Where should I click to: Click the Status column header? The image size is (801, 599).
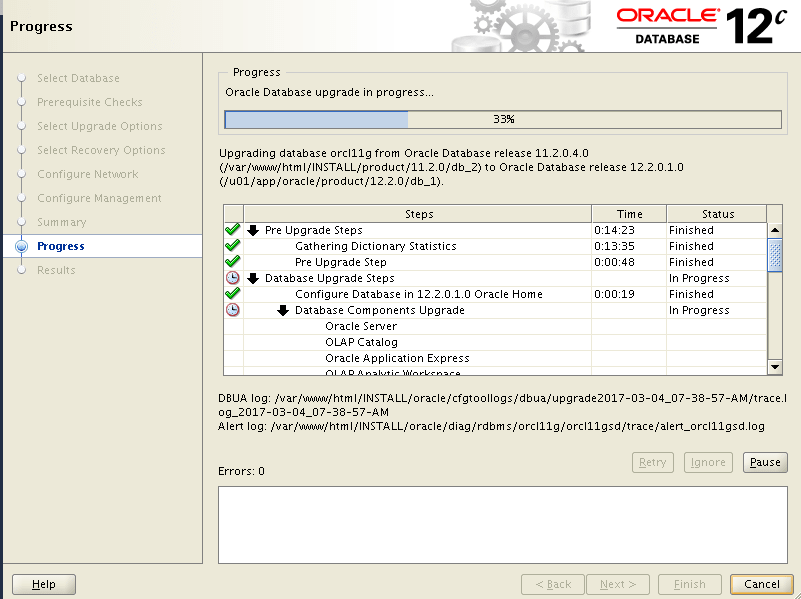(717, 214)
